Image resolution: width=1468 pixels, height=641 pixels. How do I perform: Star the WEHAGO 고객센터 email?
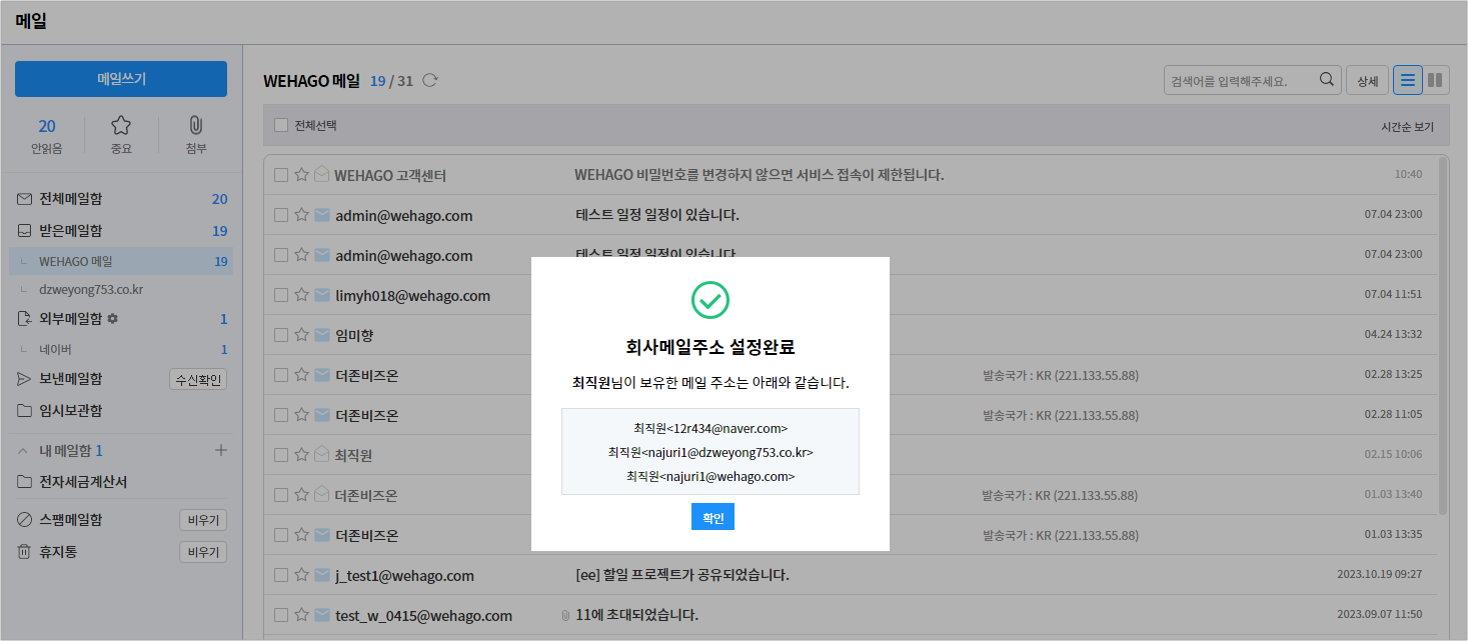(301, 175)
